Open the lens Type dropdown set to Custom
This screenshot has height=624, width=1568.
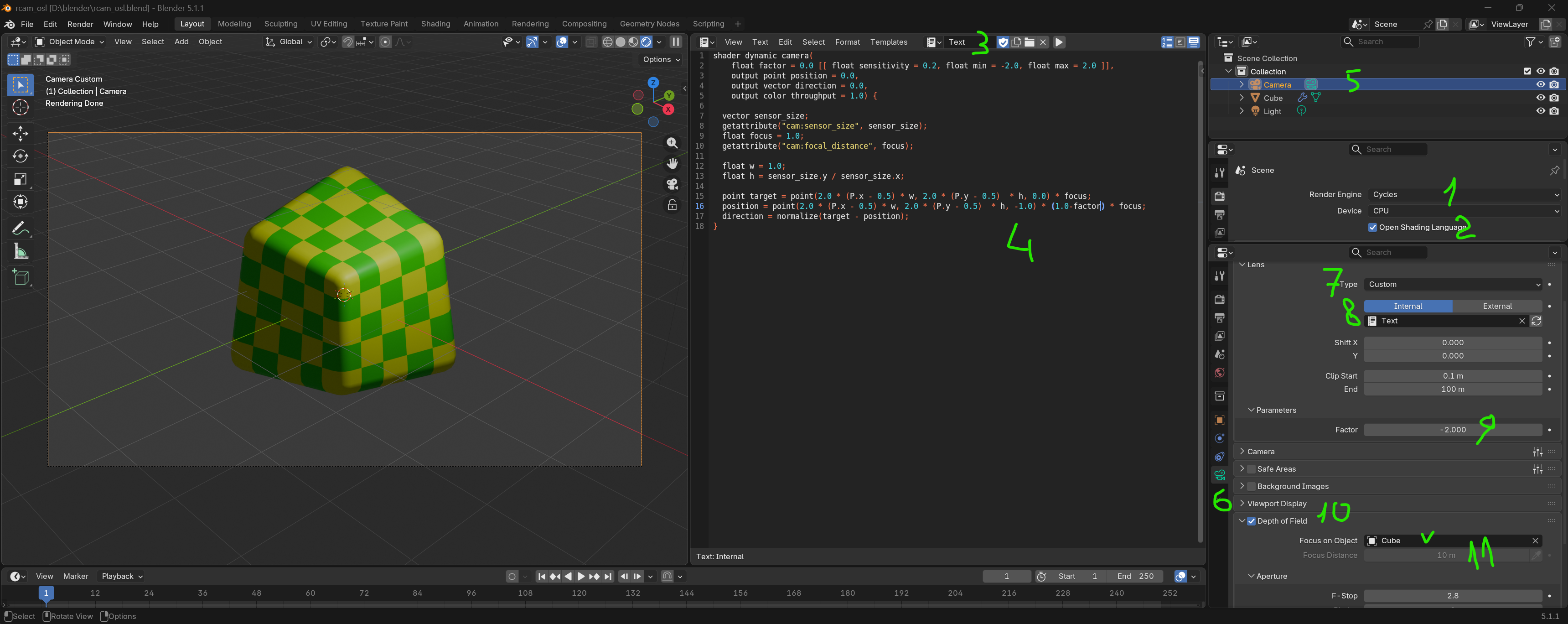pyautogui.click(x=1452, y=284)
